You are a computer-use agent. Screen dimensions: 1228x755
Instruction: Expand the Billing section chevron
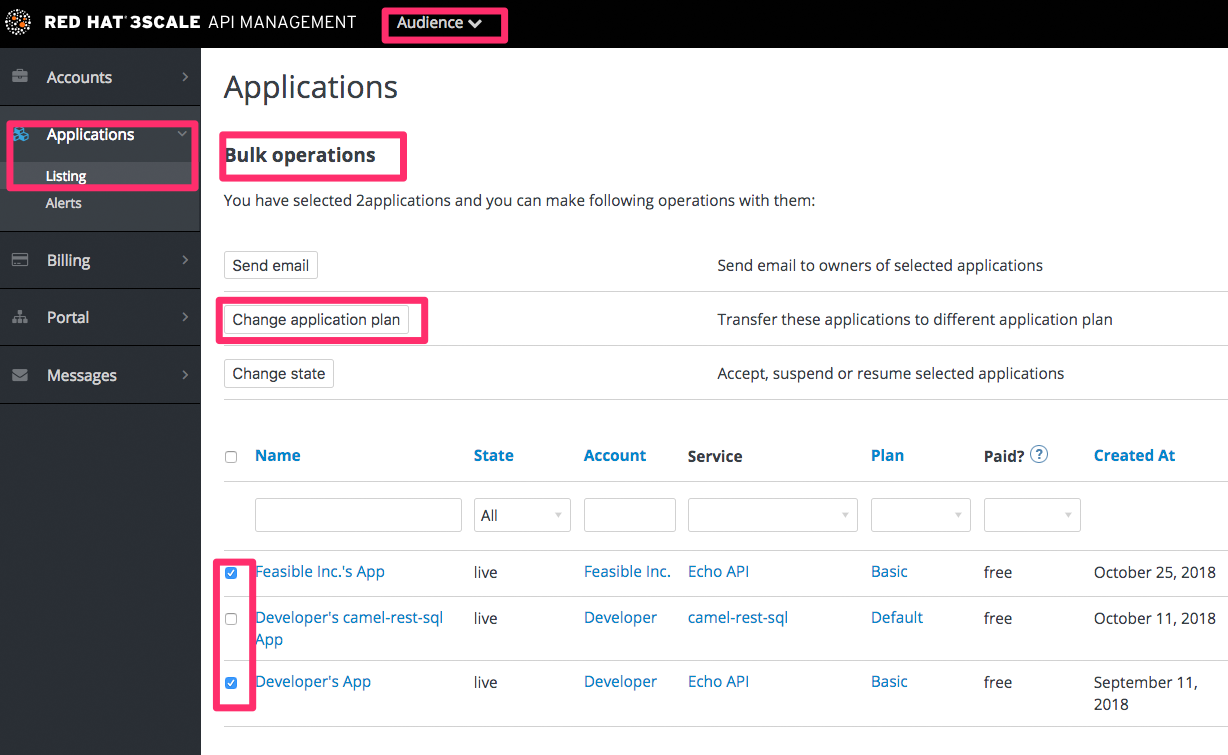tap(185, 260)
